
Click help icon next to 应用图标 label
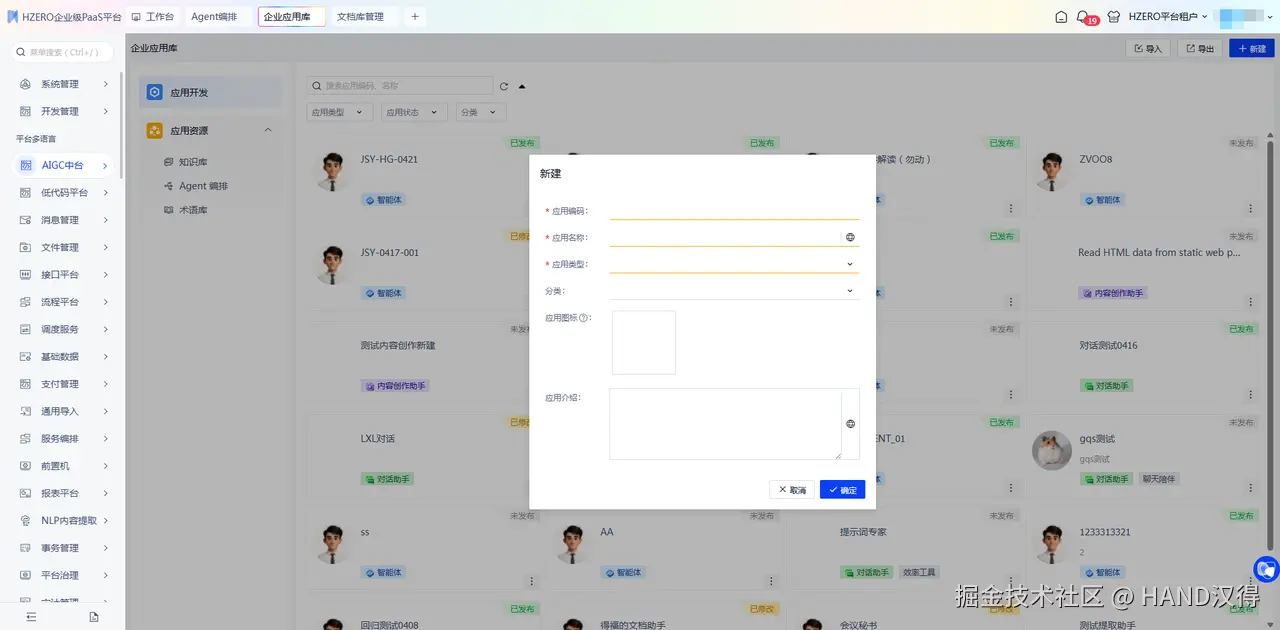pyautogui.click(x=583, y=318)
